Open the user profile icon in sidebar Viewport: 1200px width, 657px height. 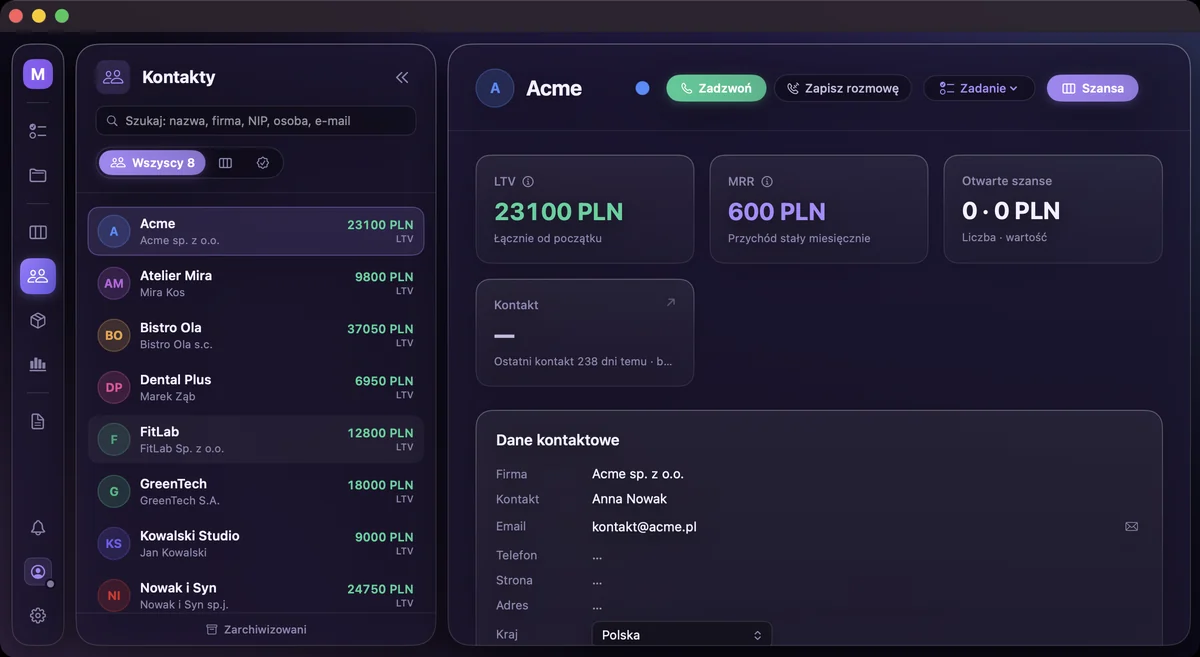(x=38, y=572)
